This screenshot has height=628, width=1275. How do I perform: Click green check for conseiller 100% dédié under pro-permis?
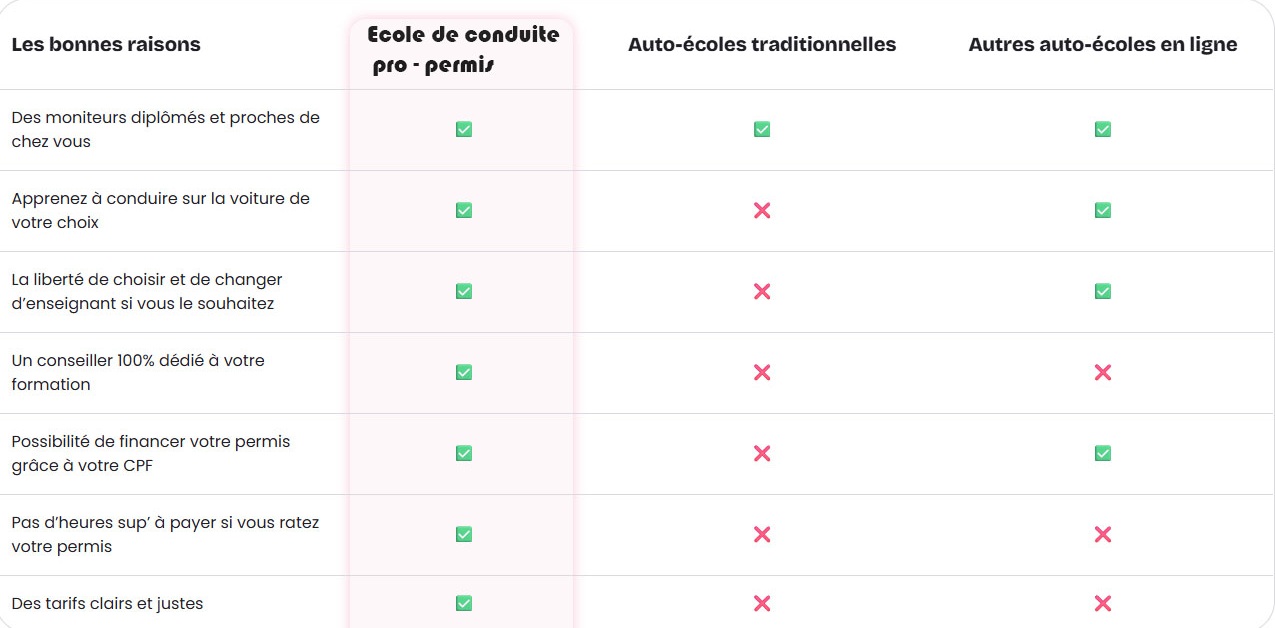coord(463,372)
